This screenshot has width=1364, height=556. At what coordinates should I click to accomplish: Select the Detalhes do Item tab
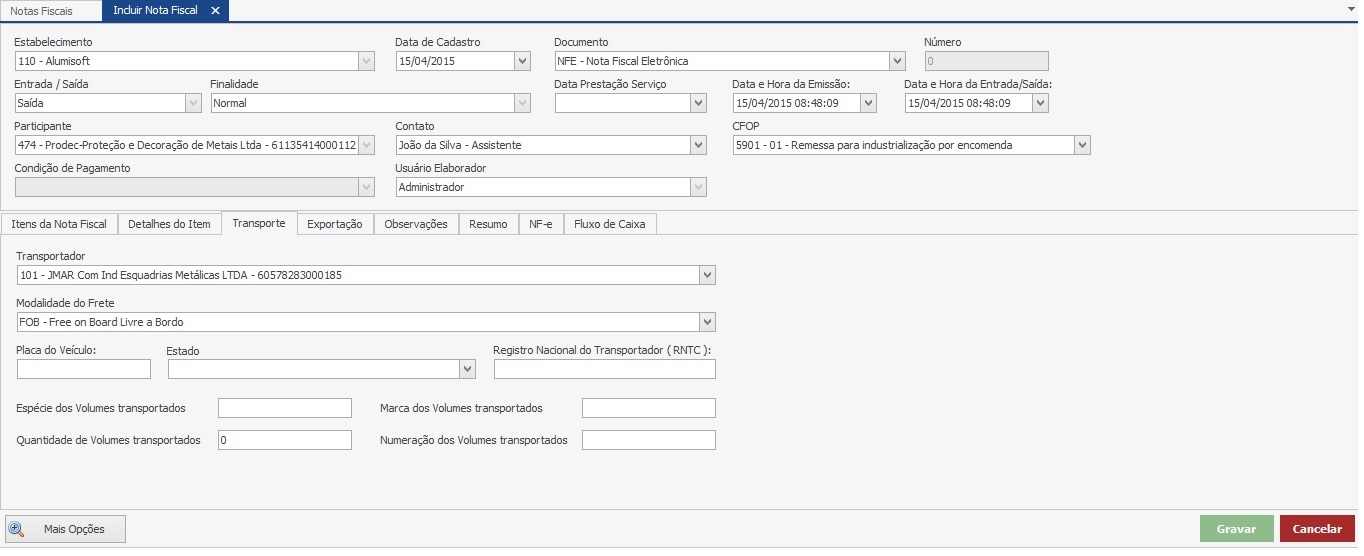(169, 224)
